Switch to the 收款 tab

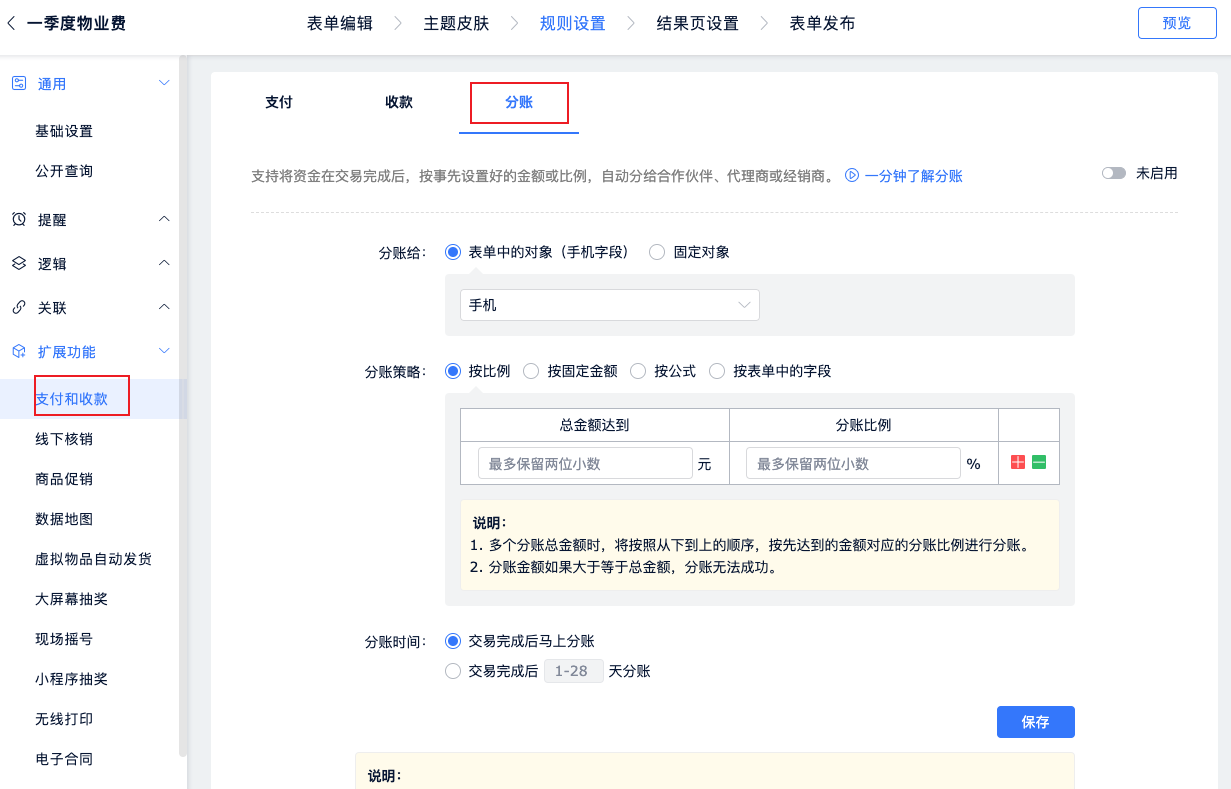399,102
